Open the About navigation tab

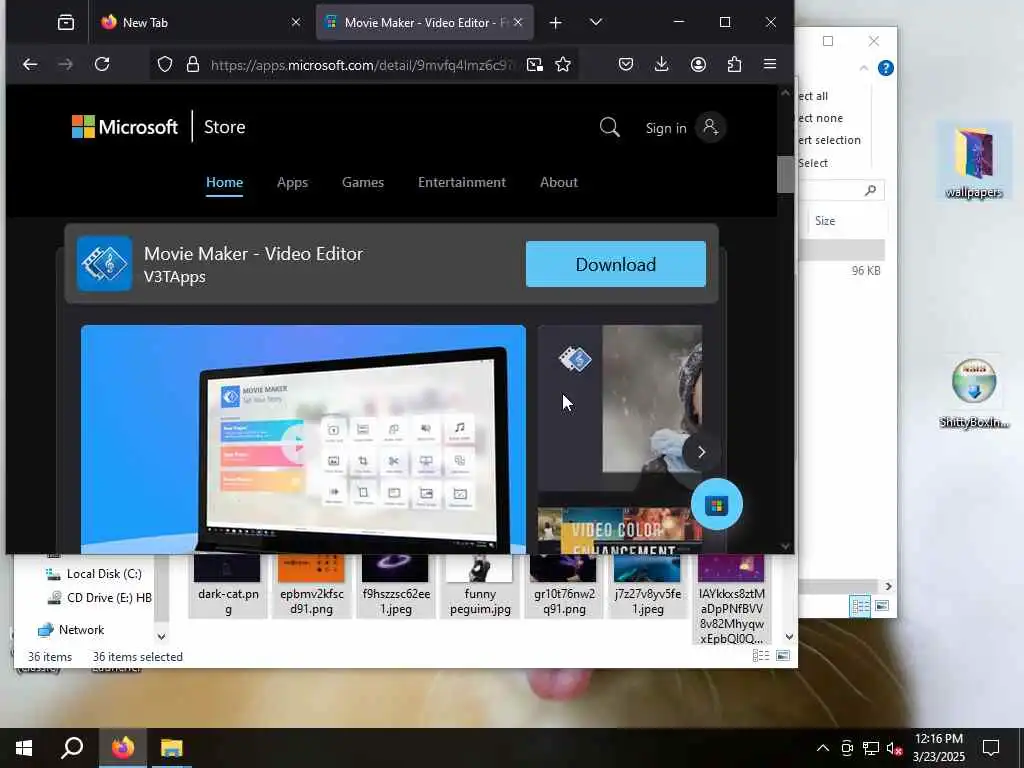(558, 182)
